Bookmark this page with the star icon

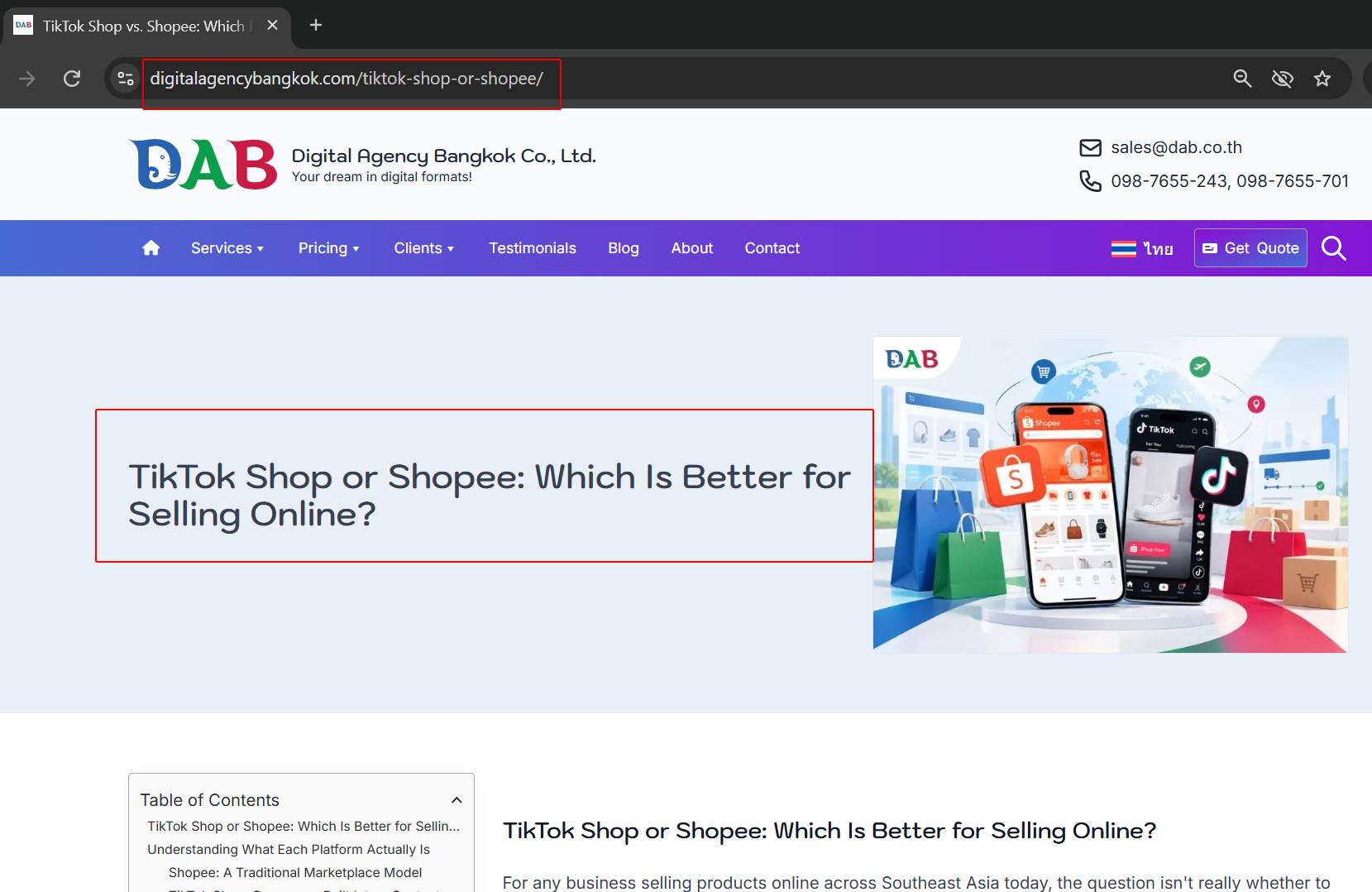pyautogui.click(x=1322, y=79)
